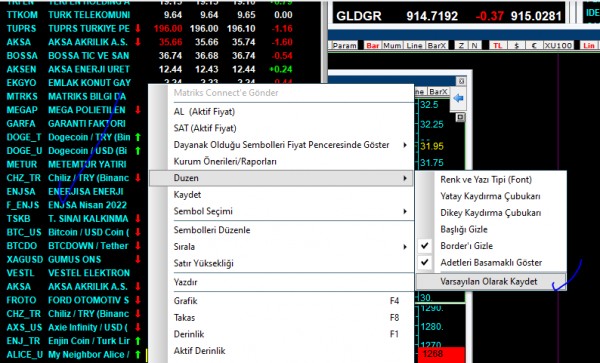600x363 pixels.
Task: Select the Line chart type button
Action: 414,46
